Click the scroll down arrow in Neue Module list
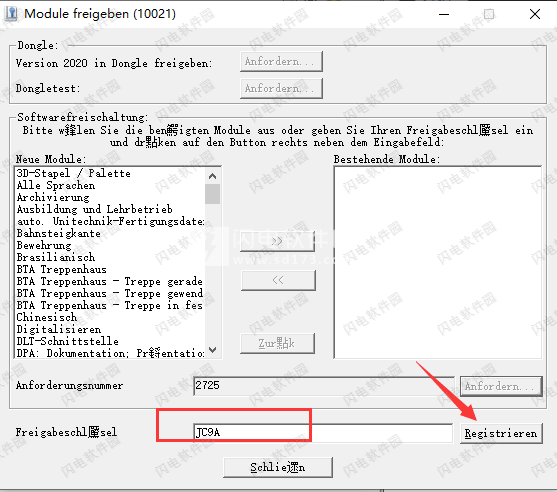 click(212, 350)
